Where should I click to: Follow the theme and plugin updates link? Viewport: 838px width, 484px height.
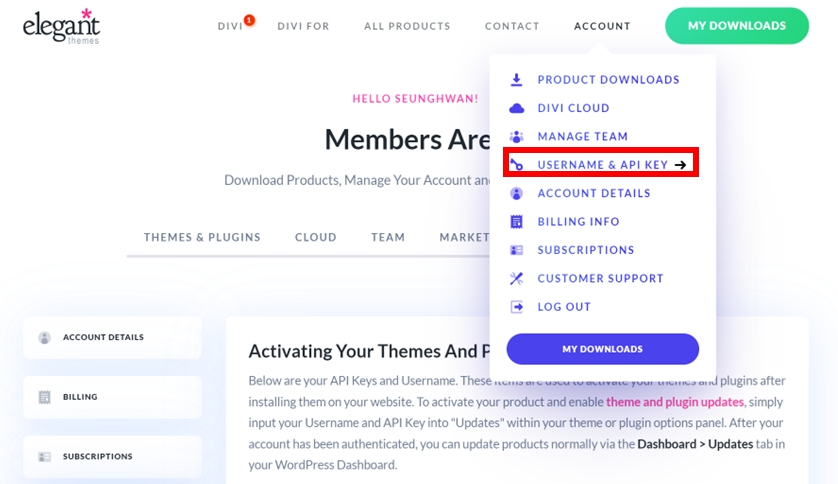674,402
